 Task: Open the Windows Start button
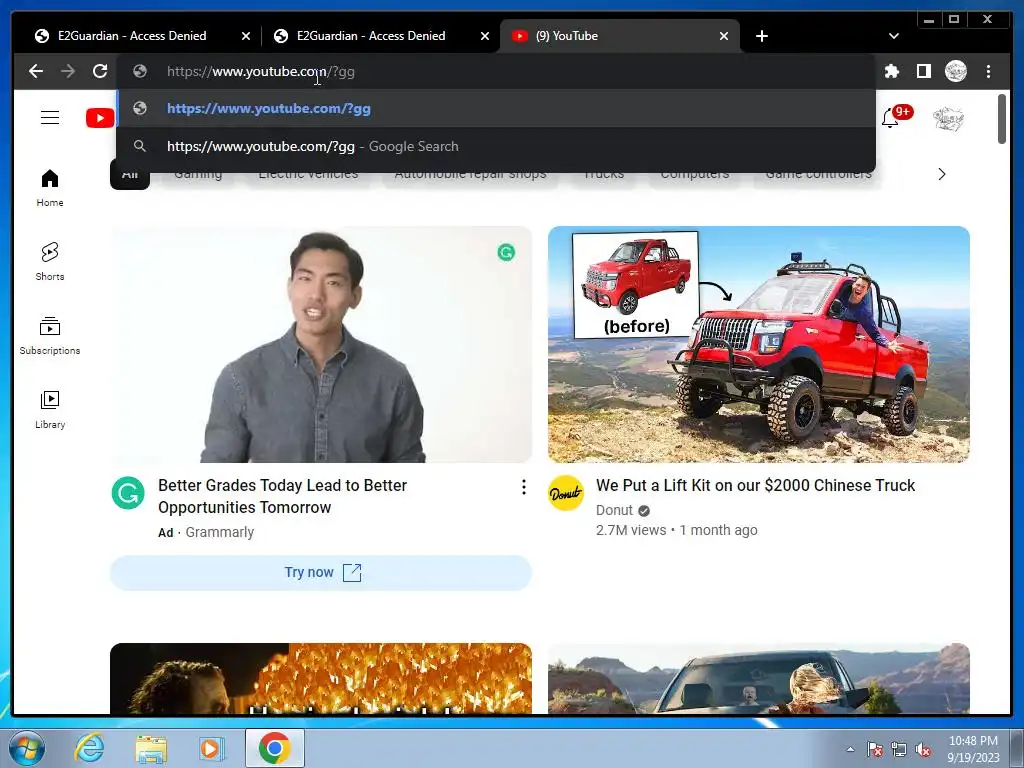click(27, 748)
